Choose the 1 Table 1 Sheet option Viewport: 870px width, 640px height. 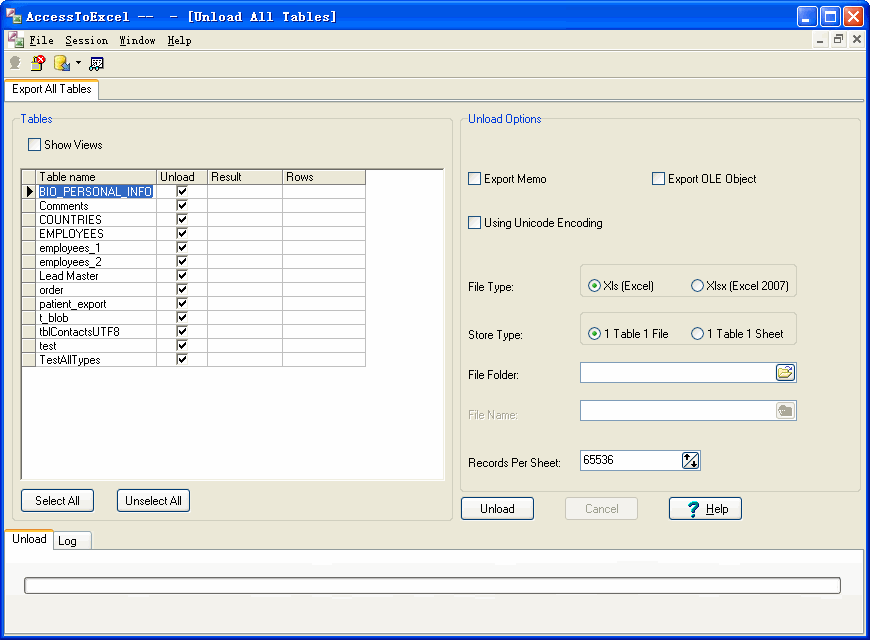(x=697, y=334)
